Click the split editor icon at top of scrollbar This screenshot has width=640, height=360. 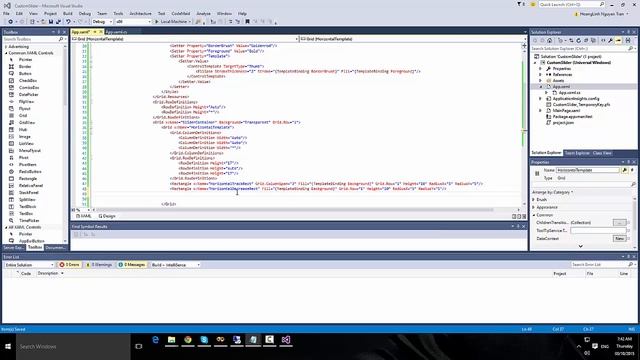point(524,46)
